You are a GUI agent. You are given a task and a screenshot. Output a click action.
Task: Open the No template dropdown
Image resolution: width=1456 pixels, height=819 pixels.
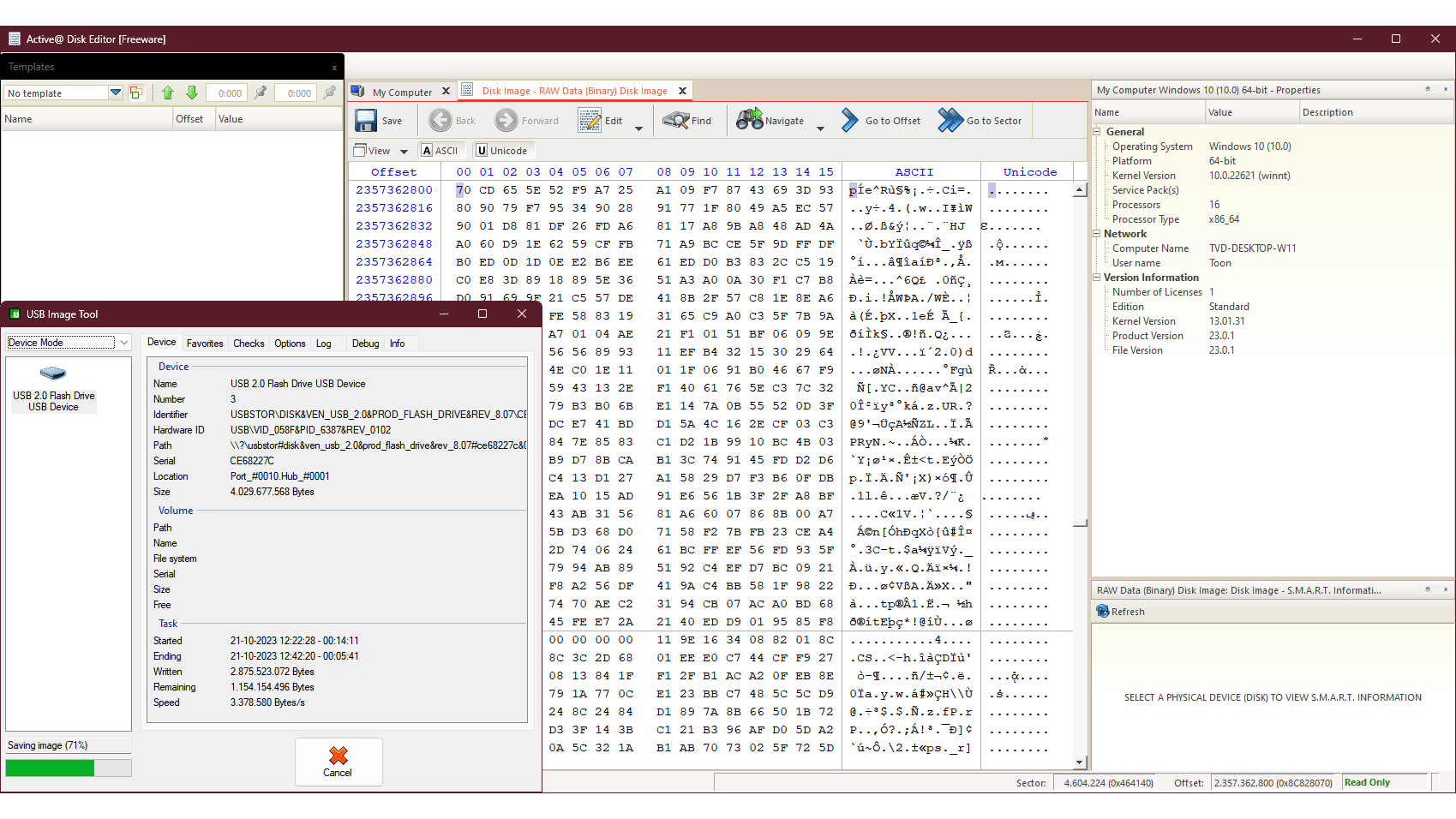115,93
